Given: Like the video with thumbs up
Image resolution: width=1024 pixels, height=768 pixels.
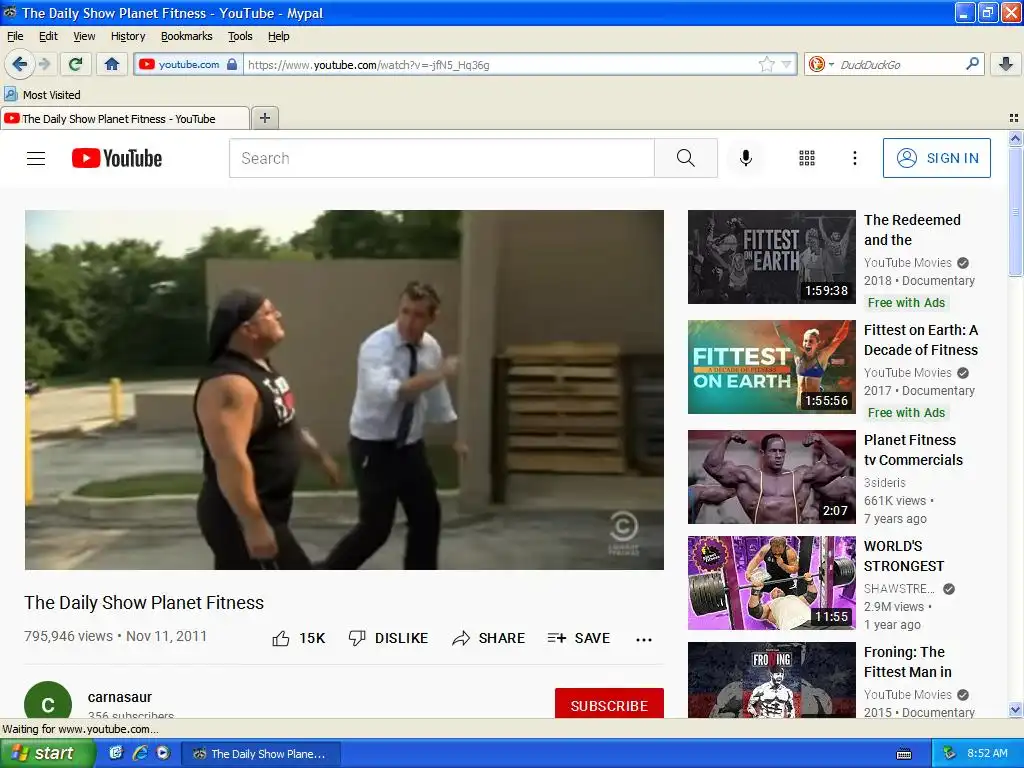Looking at the screenshot, I should pos(298,638).
